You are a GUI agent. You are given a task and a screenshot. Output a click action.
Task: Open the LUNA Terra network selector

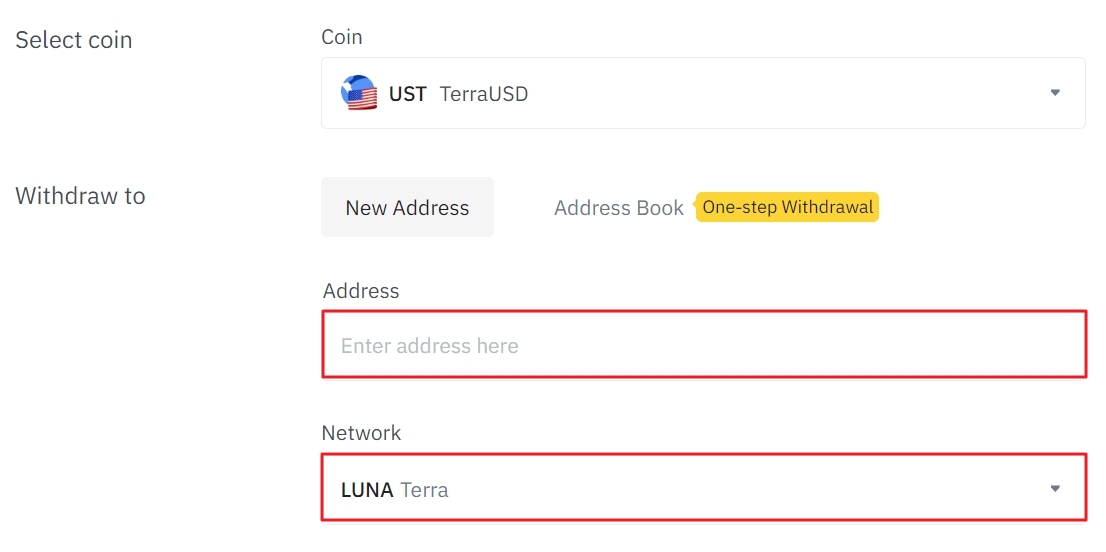point(702,489)
